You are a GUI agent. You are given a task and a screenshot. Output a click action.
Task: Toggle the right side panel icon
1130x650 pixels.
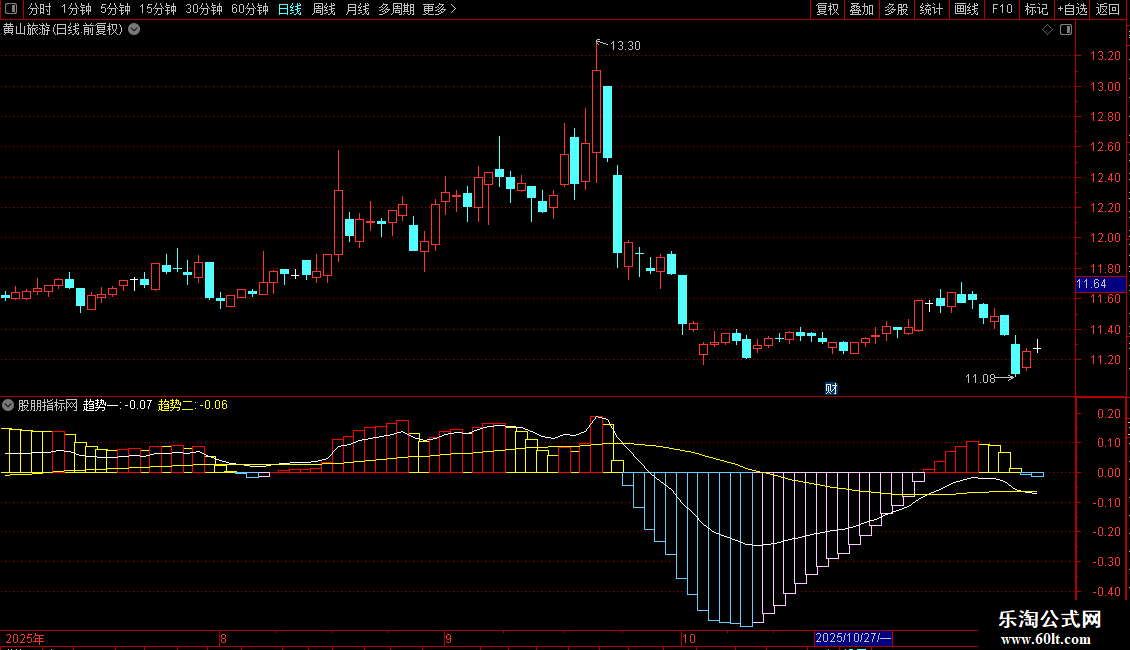[1066, 30]
